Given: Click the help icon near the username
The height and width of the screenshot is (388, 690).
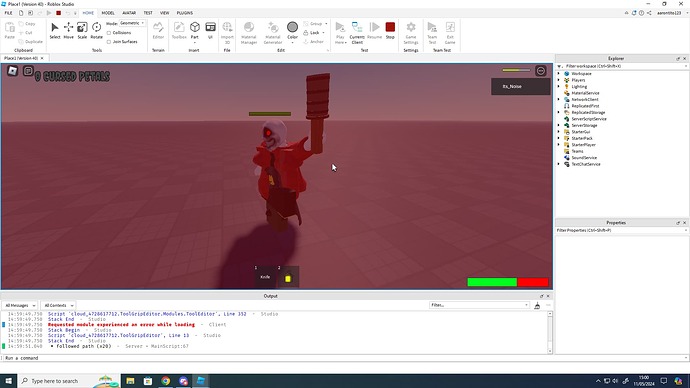Looking at the screenshot, I should (x=642, y=13).
